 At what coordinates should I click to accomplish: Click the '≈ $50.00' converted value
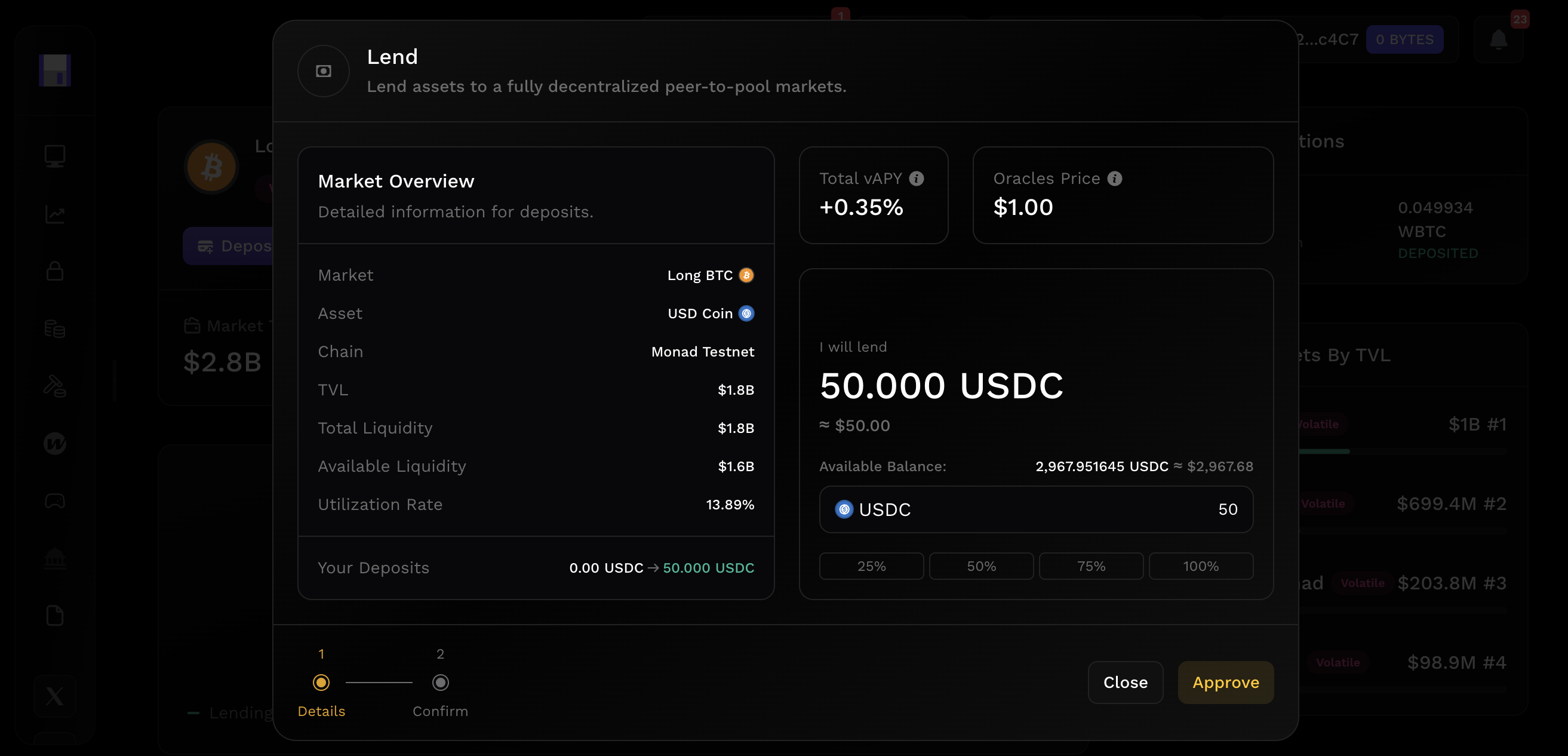click(854, 426)
